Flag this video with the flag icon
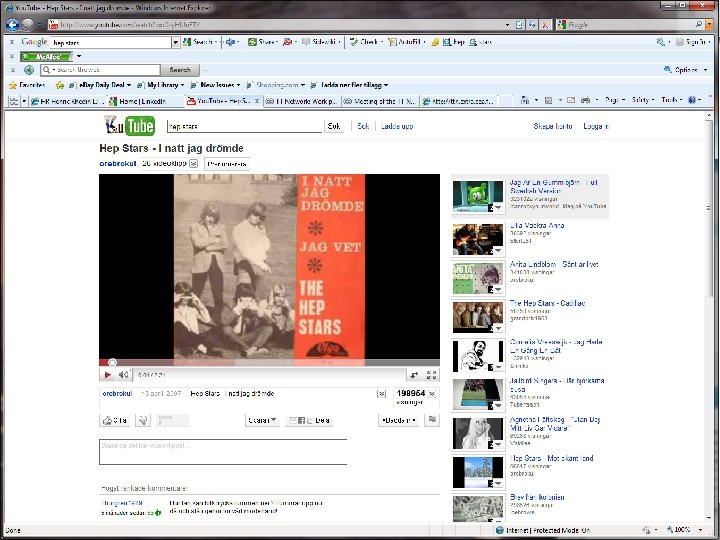Viewport: 720px width, 540px height. 432,419
